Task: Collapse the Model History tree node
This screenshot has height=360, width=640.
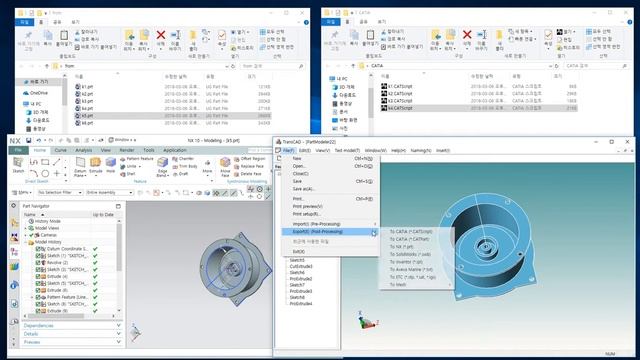Action: (x=26, y=242)
